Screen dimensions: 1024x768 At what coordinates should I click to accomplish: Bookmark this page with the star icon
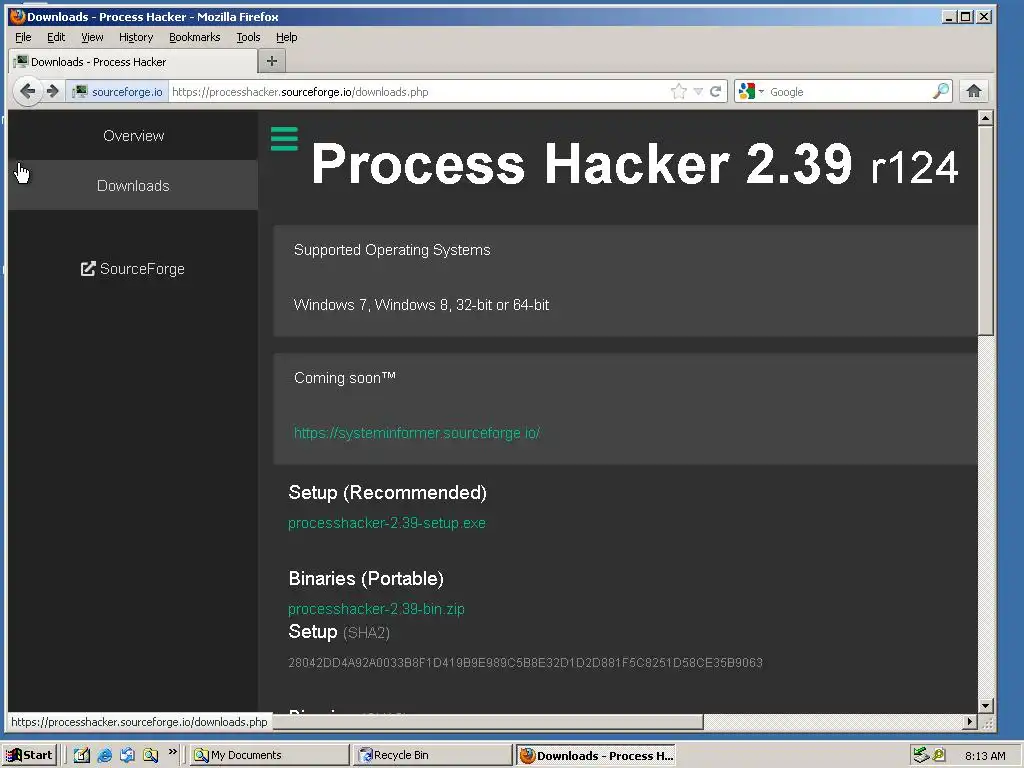tap(679, 91)
